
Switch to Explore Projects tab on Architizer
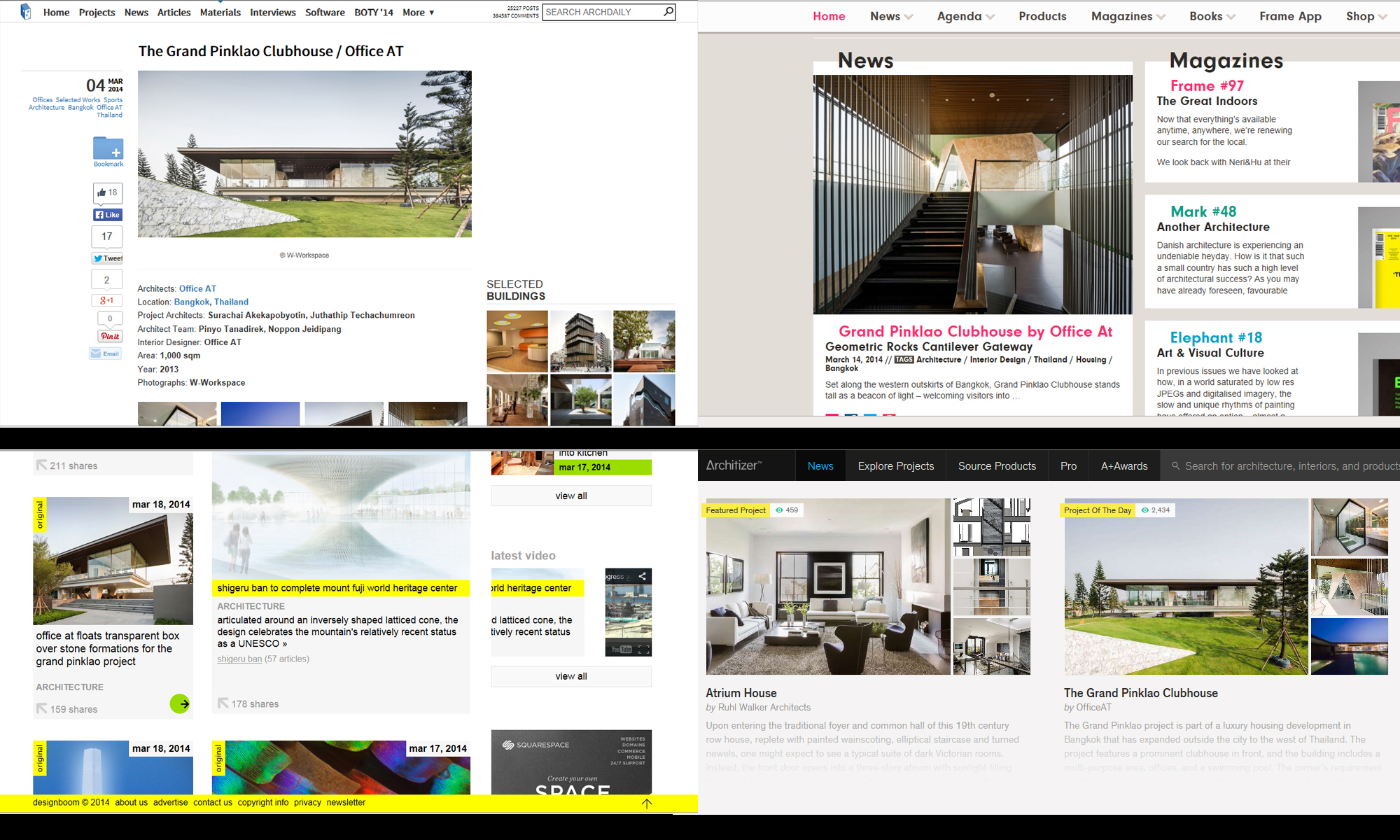(895, 465)
